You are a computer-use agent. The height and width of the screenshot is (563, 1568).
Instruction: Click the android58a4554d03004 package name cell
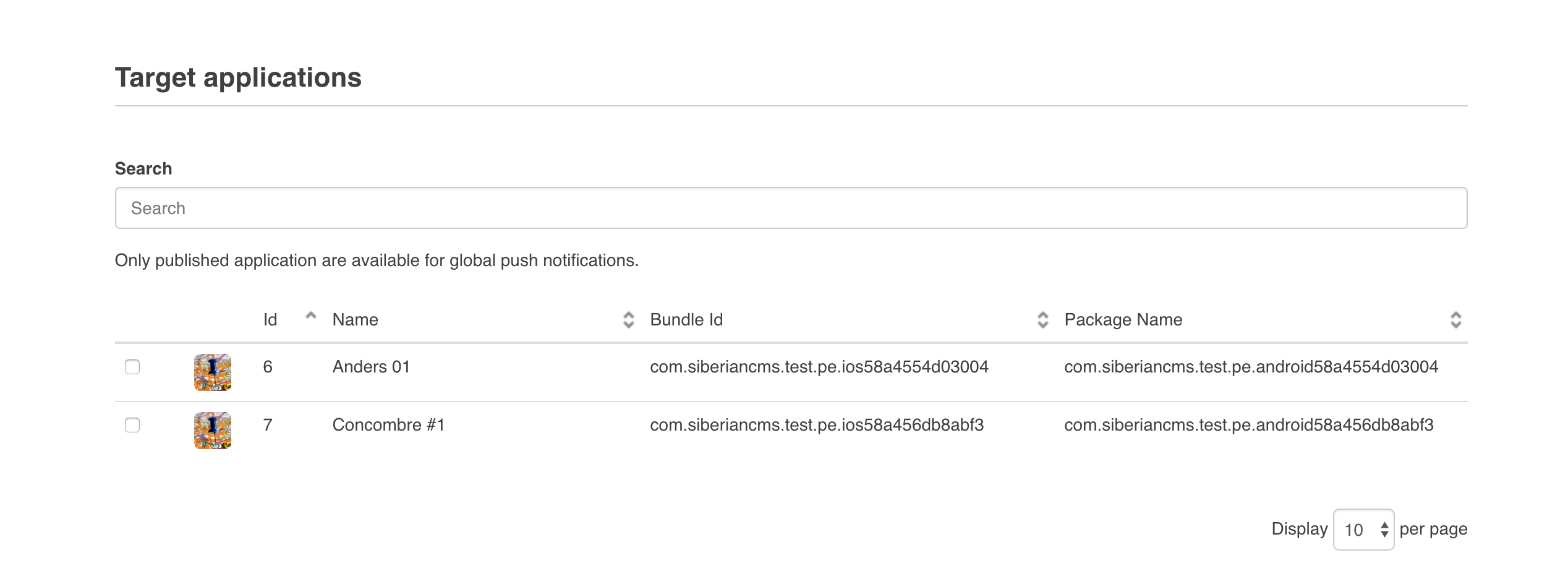tap(1251, 367)
